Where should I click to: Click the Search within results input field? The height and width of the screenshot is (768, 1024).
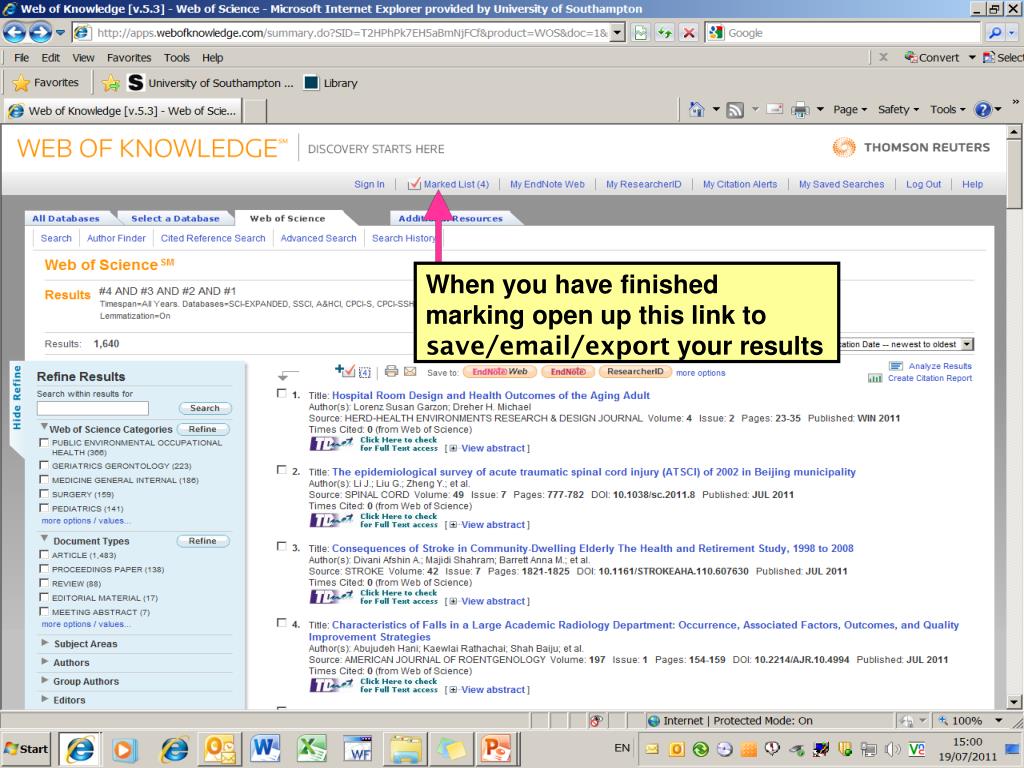coord(93,408)
